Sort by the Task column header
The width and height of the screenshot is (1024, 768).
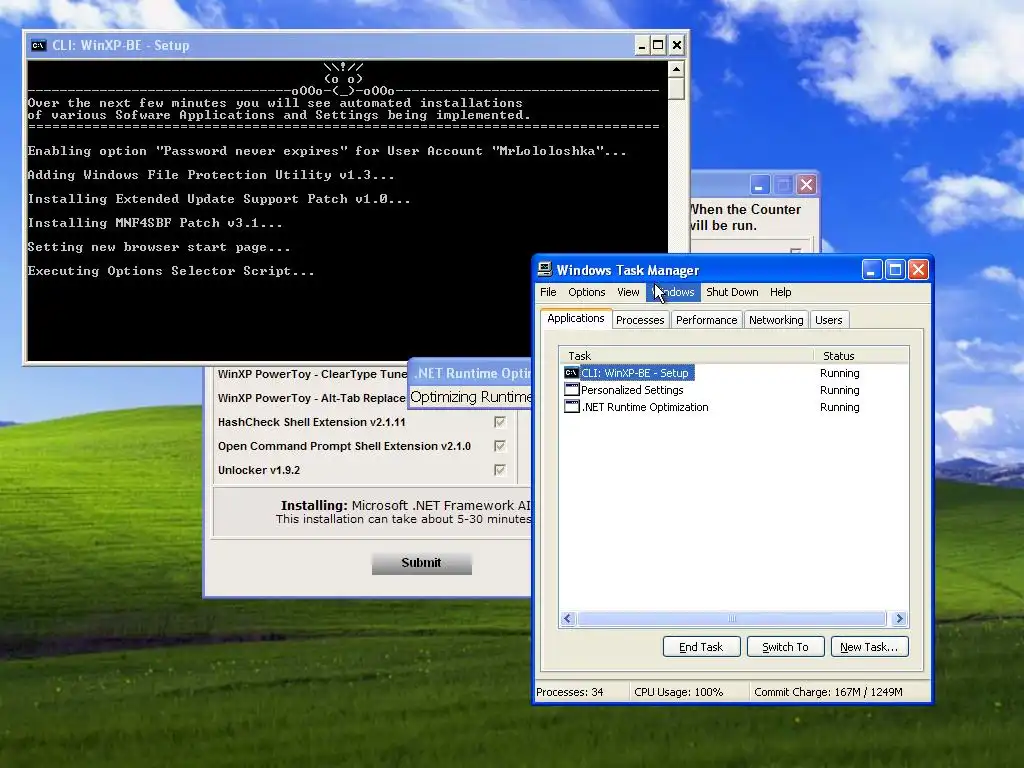pos(686,356)
